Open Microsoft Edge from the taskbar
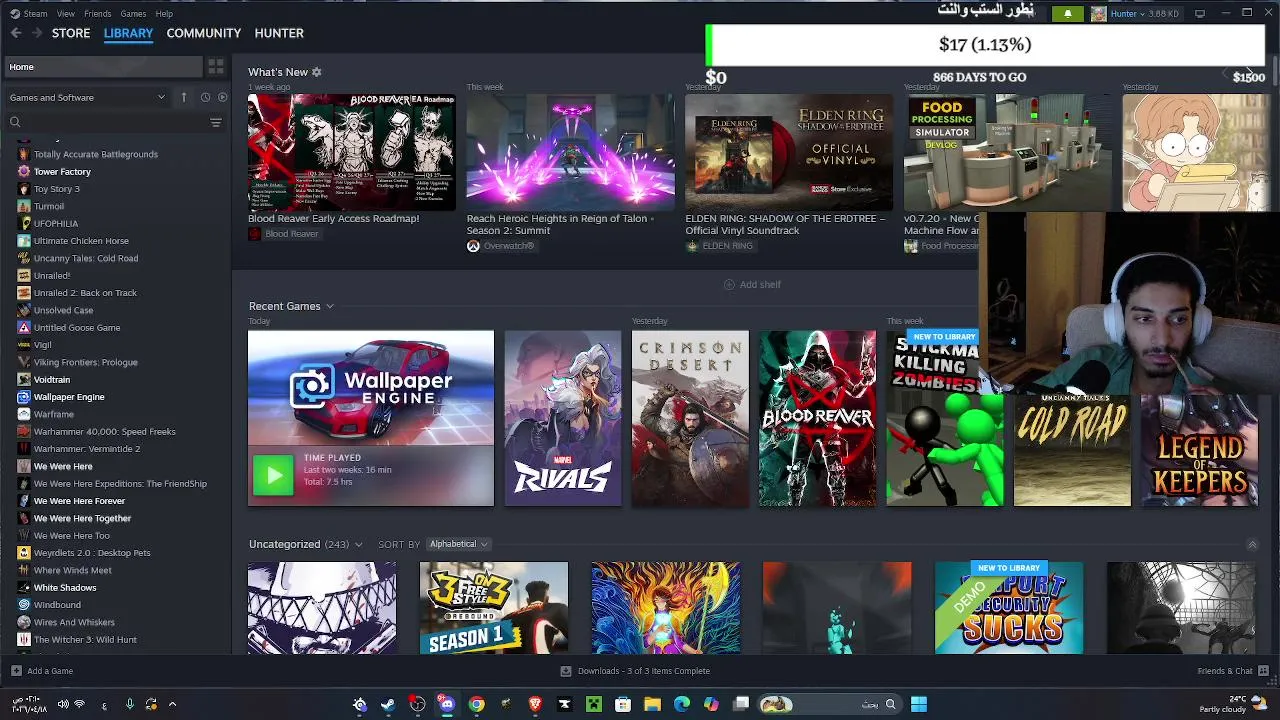Image resolution: width=1280 pixels, height=720 pixels. 682,704
